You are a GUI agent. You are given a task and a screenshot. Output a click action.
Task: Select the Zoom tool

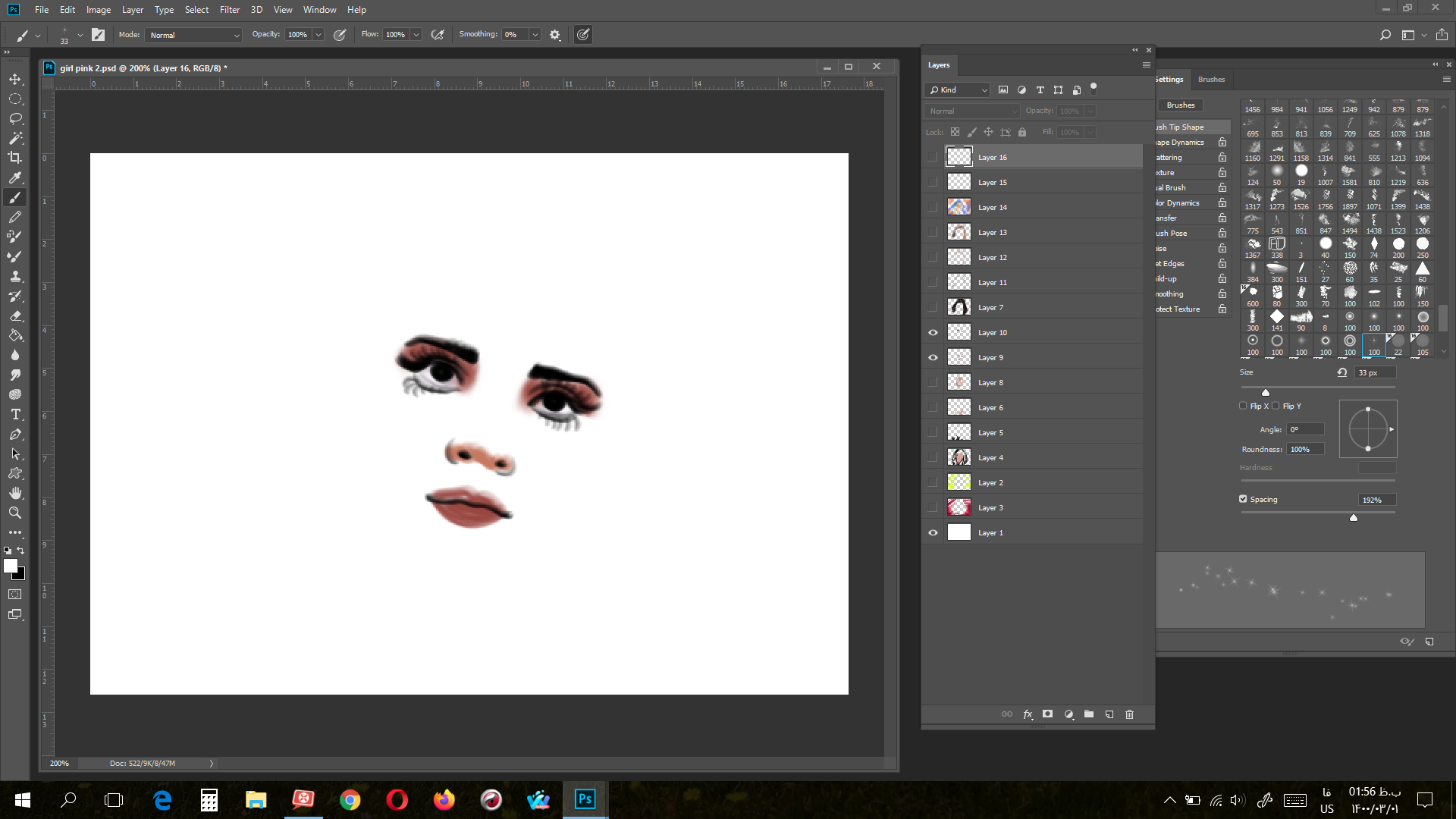(15, 513)
